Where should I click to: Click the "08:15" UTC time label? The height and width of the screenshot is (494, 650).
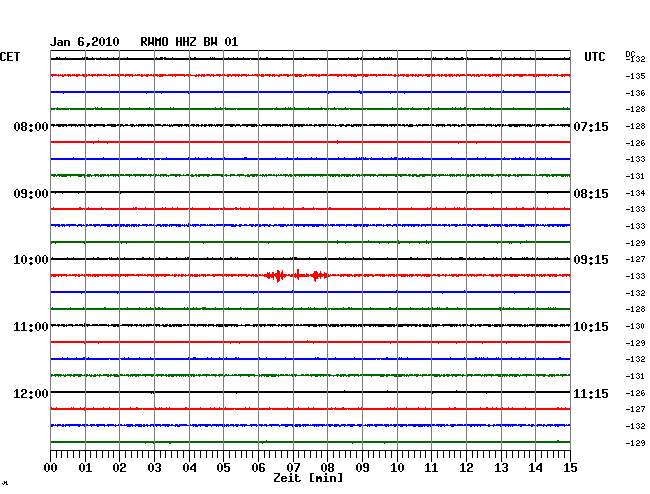[x=591, y=194]
